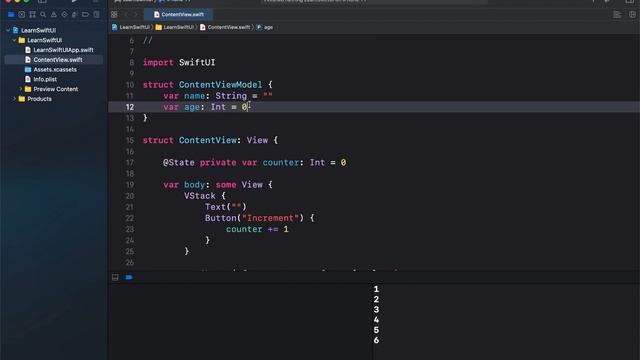Click console output number 1
Screen dimensions: 640x360
click(x=376, y=289)
